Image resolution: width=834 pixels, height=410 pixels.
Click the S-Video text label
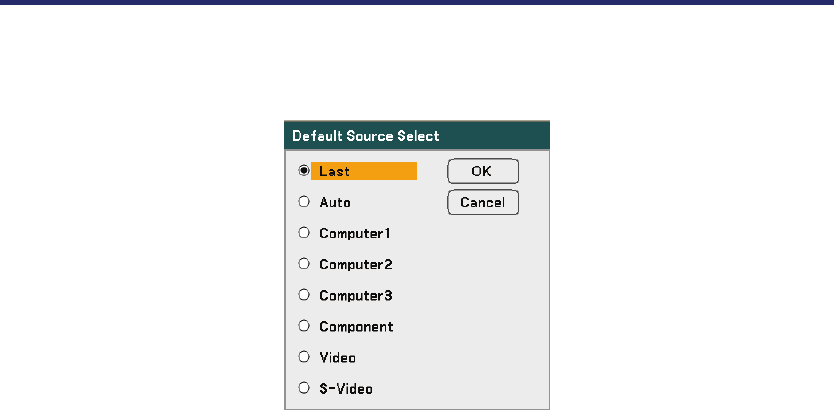point(346,388)
